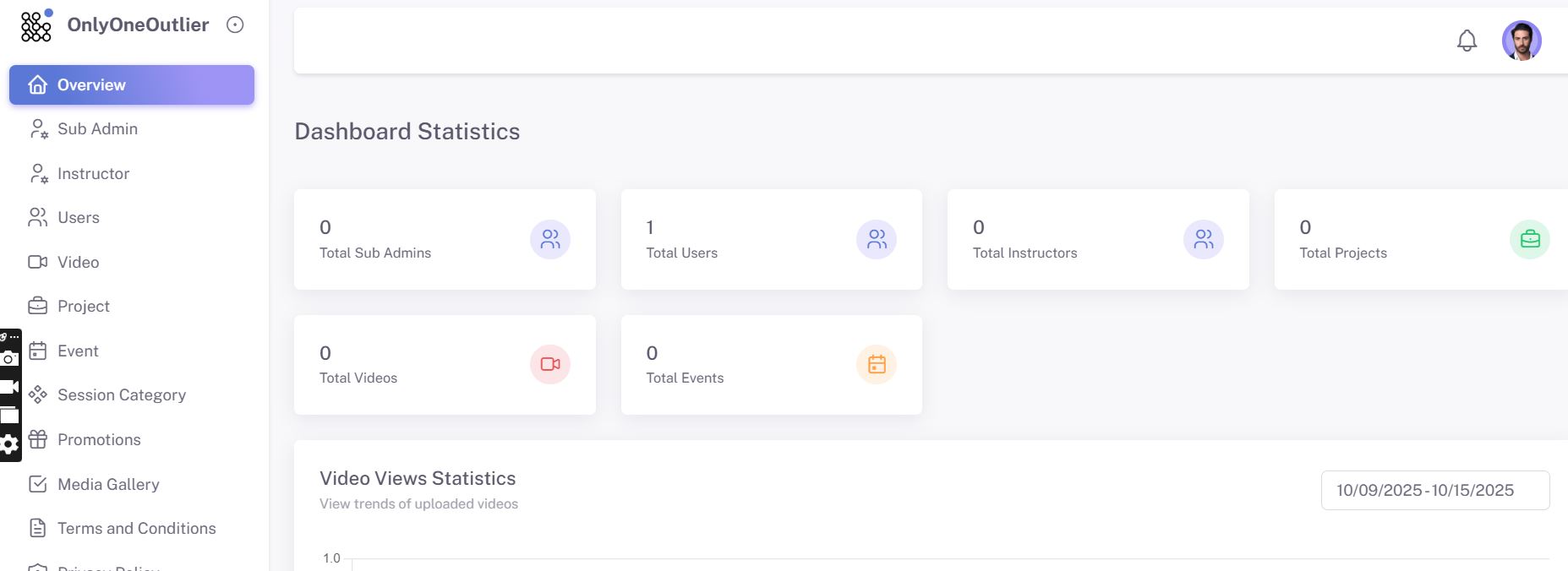Click the capture overlay settings gear
The image size is (1568, 571).
[9, 444]
